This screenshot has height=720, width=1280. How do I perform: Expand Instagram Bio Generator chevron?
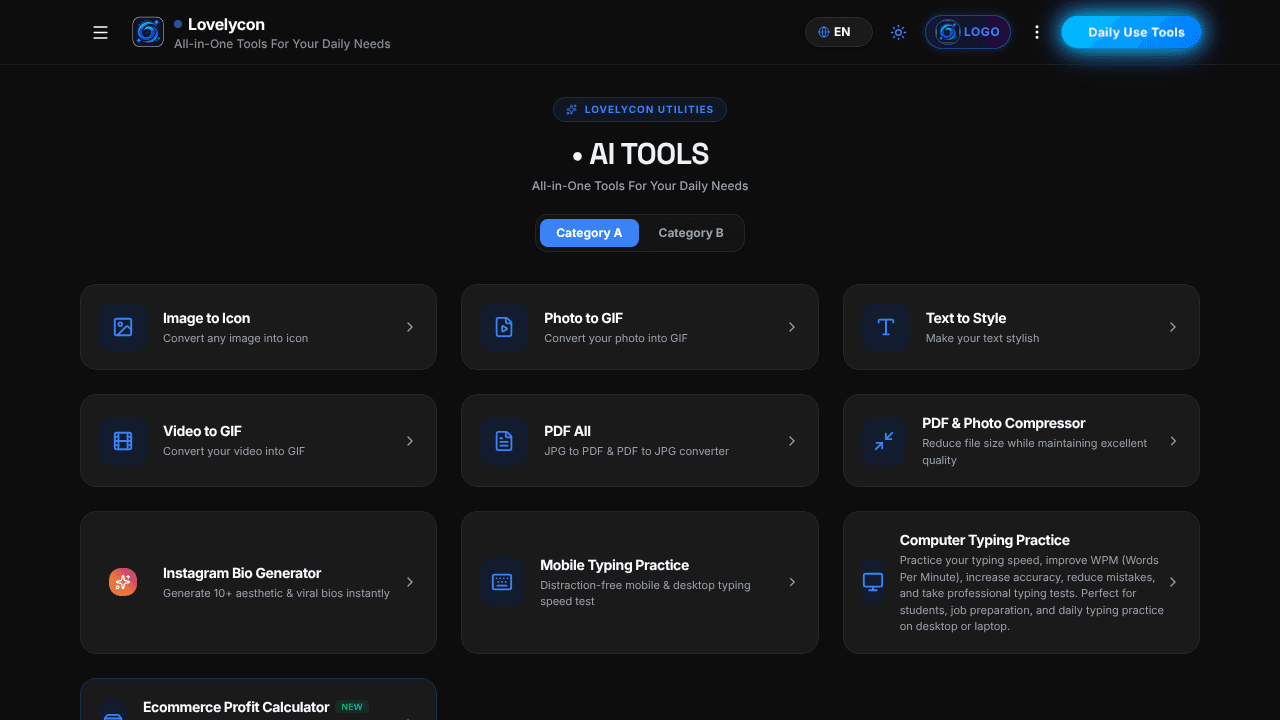[410, 582]
